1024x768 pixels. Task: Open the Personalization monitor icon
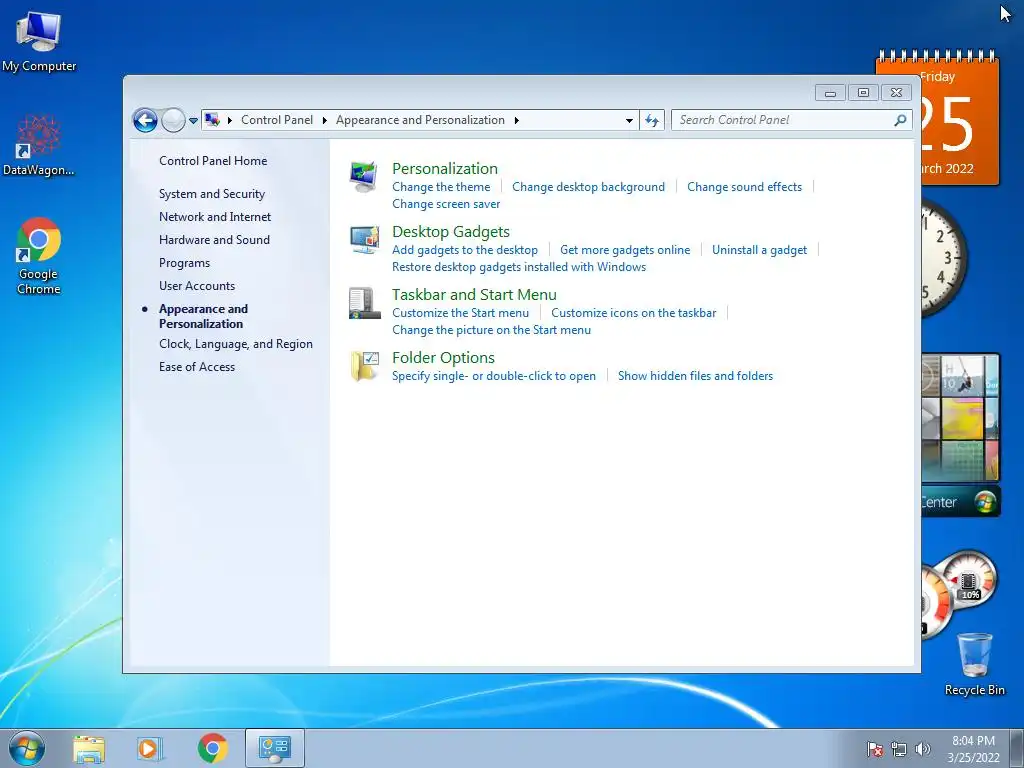(364, 176)
